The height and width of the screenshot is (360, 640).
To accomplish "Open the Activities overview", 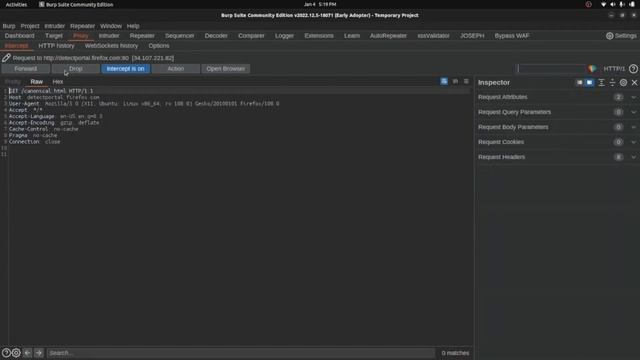I will (x=16, y=4).
